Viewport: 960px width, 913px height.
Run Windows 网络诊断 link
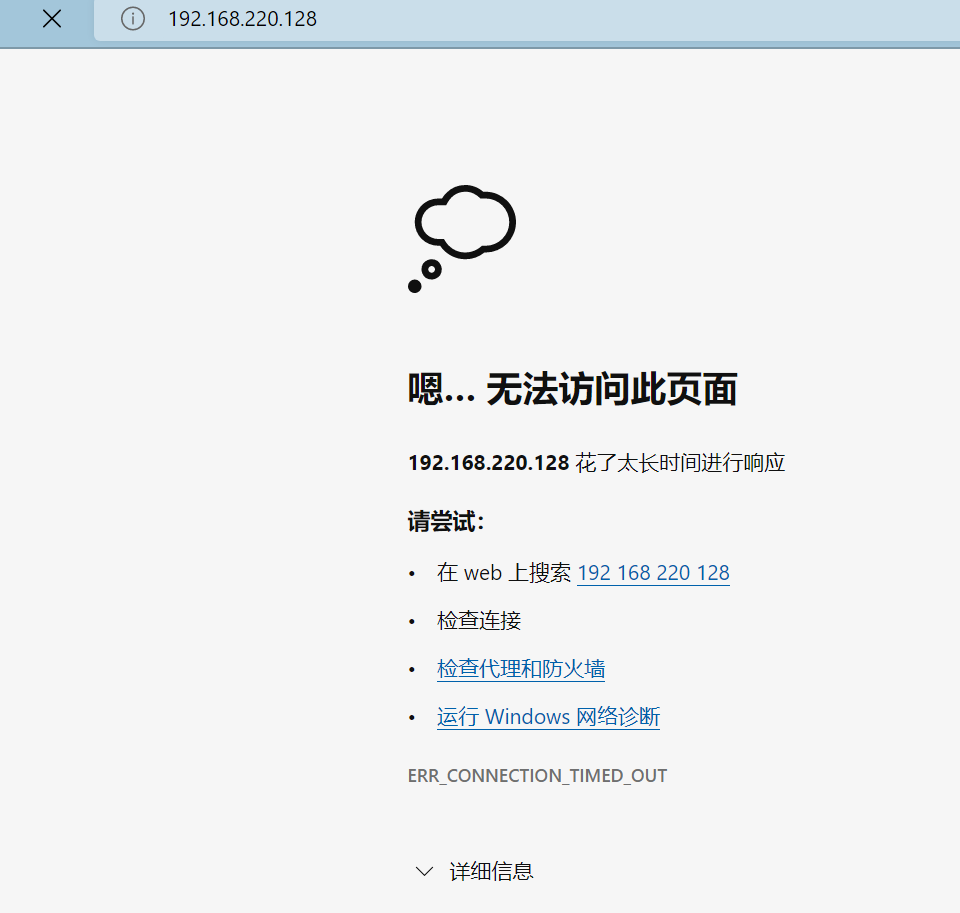(548, 716)
